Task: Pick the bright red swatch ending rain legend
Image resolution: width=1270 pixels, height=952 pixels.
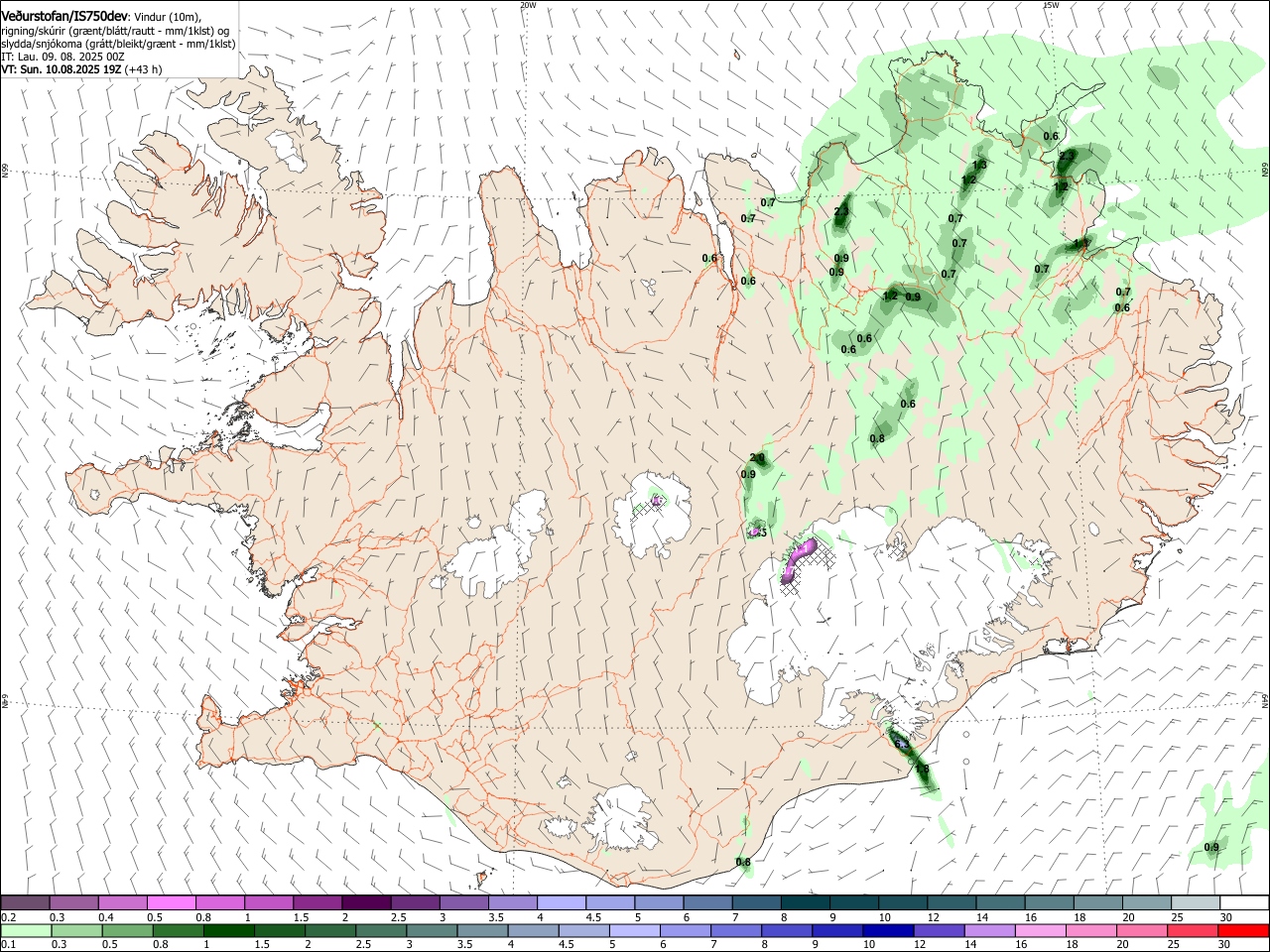Action: click(1242, 931)
